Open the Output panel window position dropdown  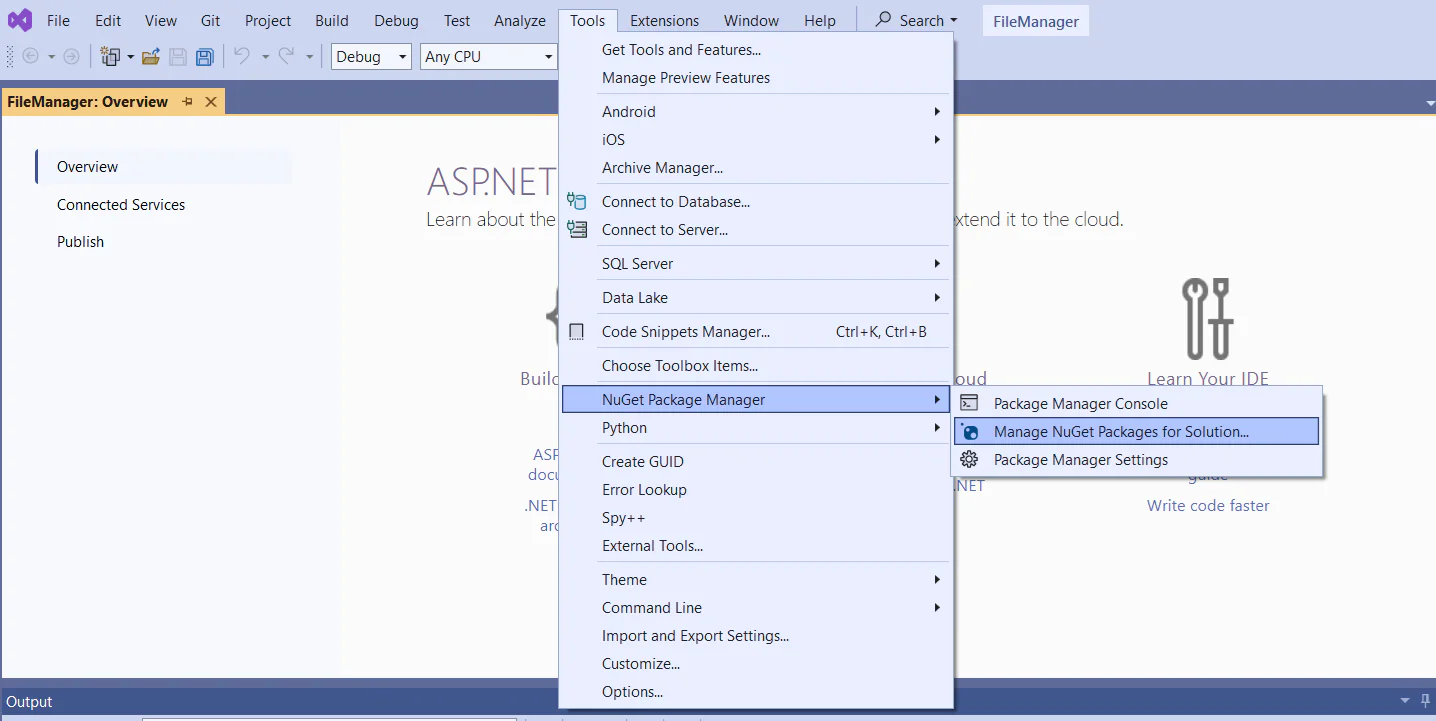point(1404,702)
